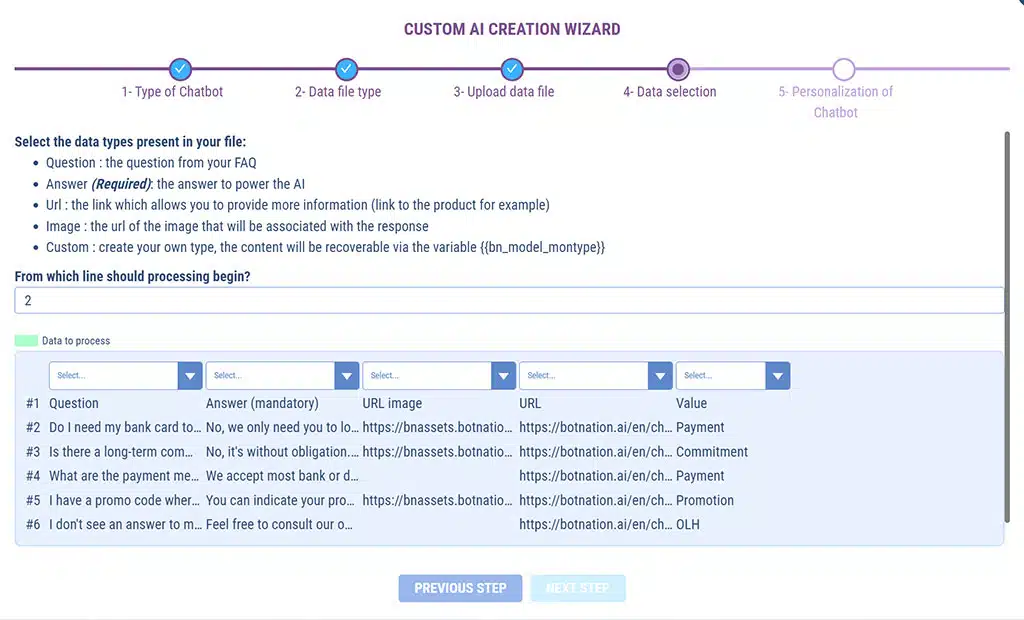This screenshot has width=1024, height=620.
Task: Expand the Answer column type dropdown
Action: tap(282, 376)
